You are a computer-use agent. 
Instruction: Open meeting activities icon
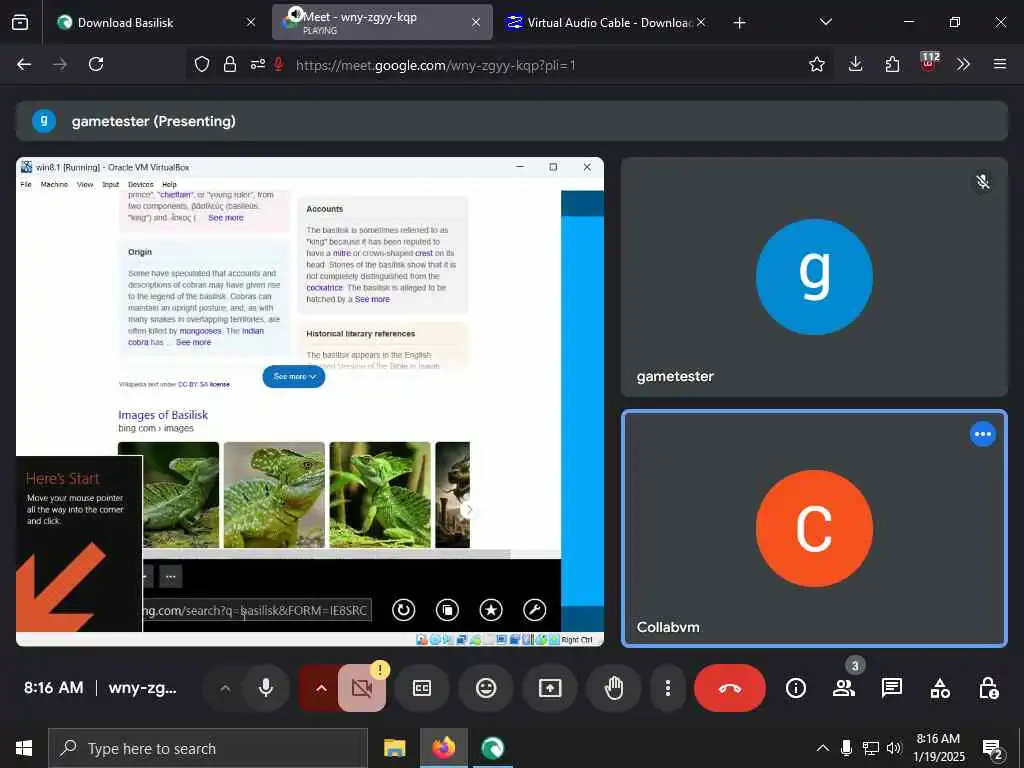coord(940,688)
